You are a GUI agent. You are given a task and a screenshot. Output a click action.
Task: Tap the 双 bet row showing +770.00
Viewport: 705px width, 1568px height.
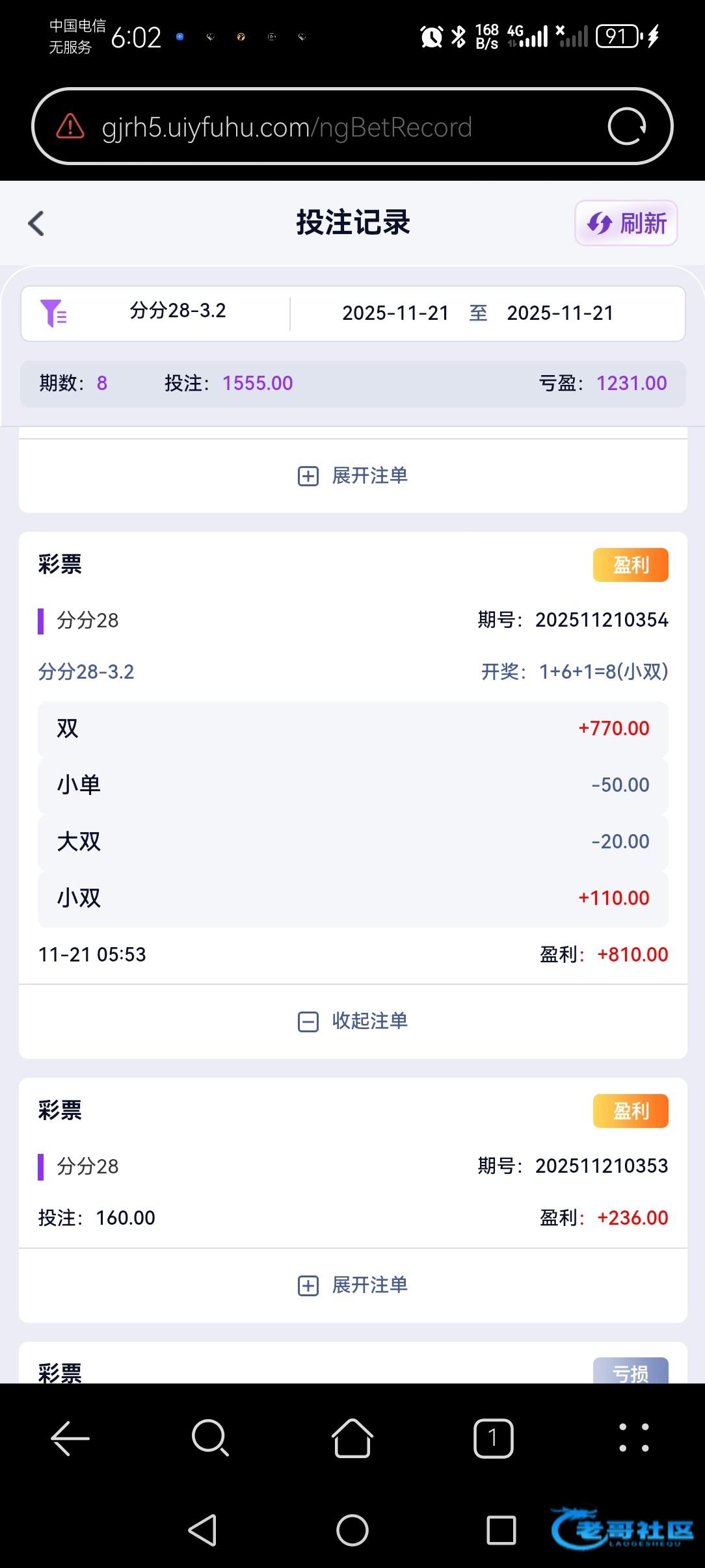click(x=352, y=729)
